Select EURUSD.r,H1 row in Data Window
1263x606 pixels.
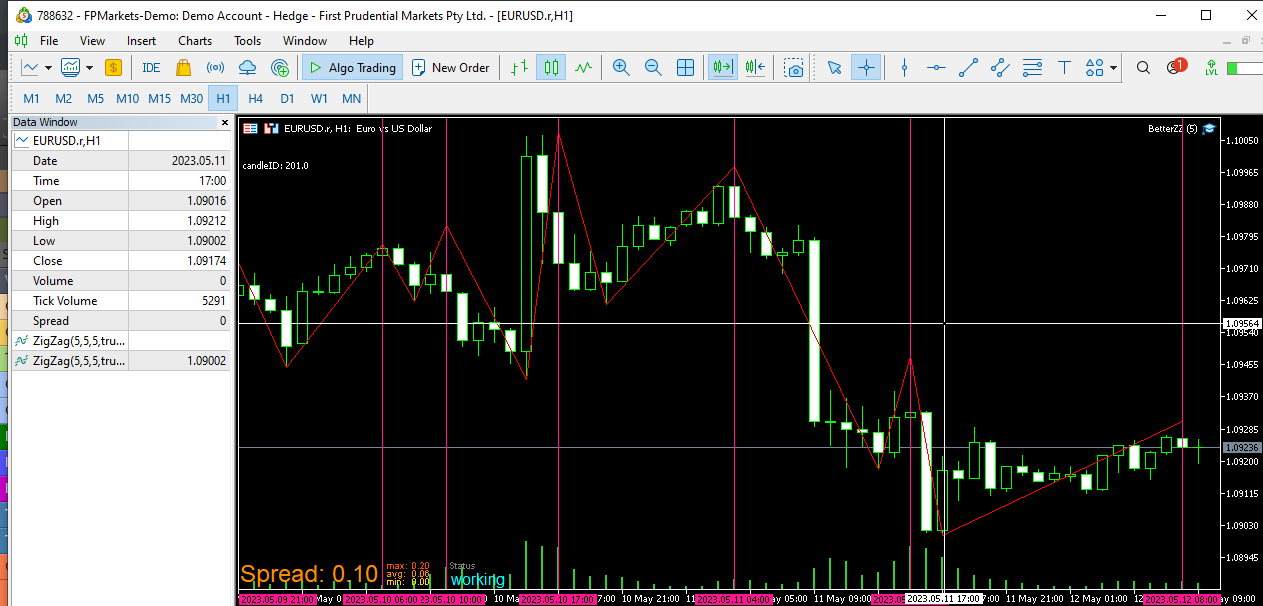pos(120,141)
